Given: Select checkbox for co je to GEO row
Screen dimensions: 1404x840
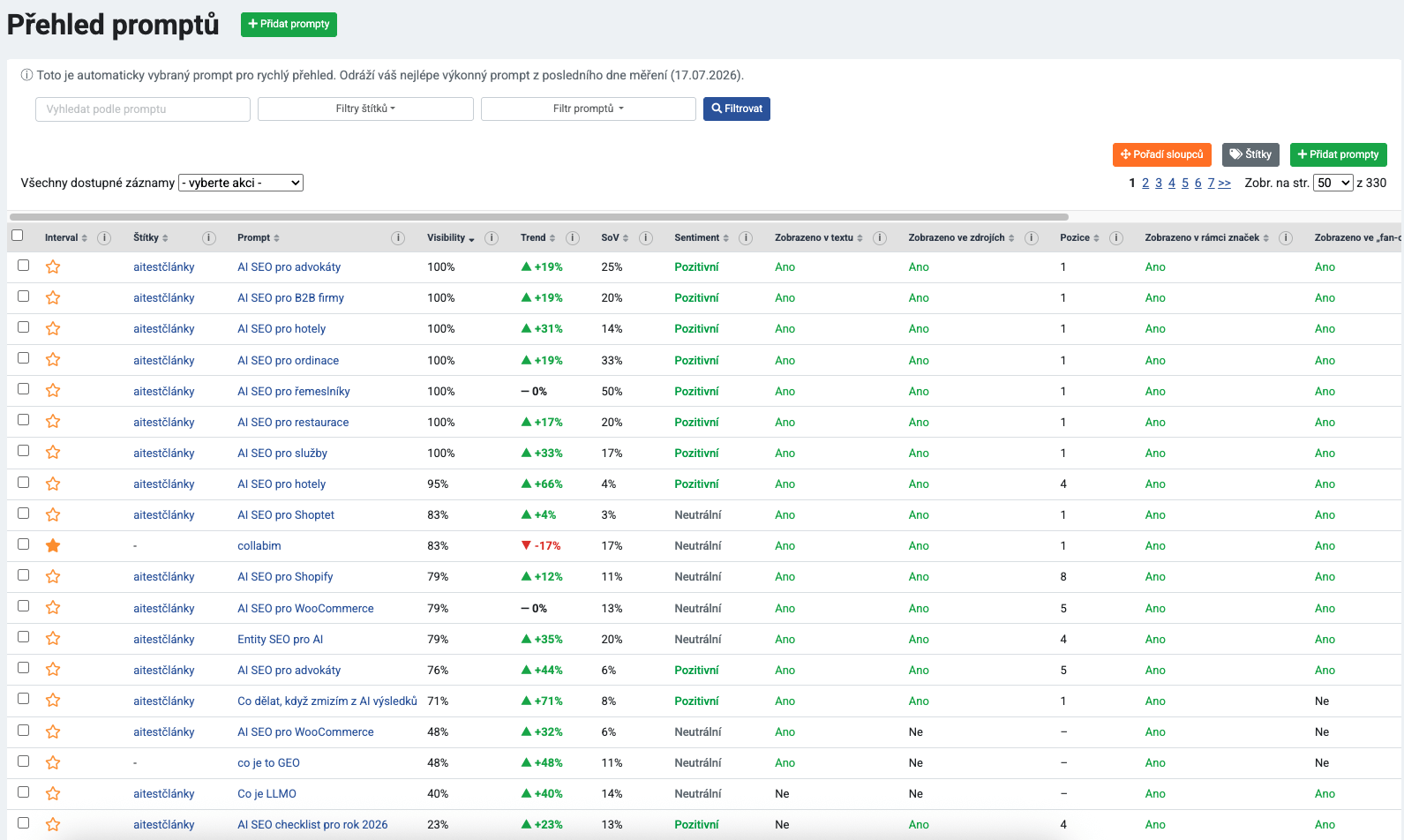Looking at the screenshot, I should point(23,761).
